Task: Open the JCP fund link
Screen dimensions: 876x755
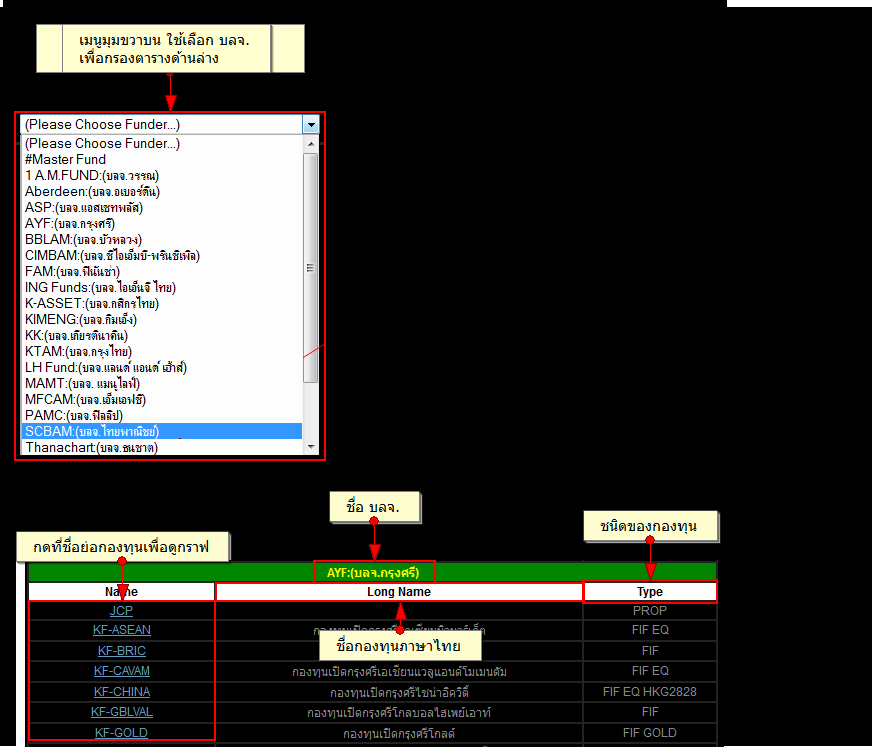Action: [121, 610]
